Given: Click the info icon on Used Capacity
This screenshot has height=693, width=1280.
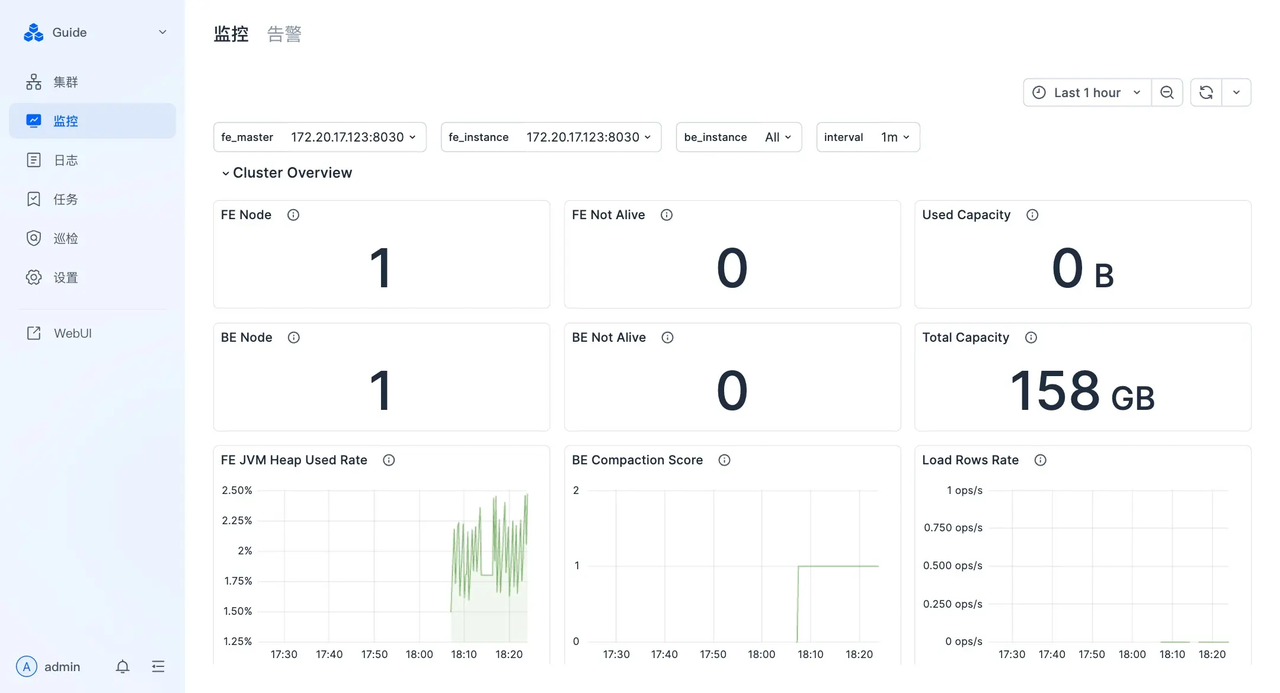Looking at the screenshot, I should [1032, 215].
